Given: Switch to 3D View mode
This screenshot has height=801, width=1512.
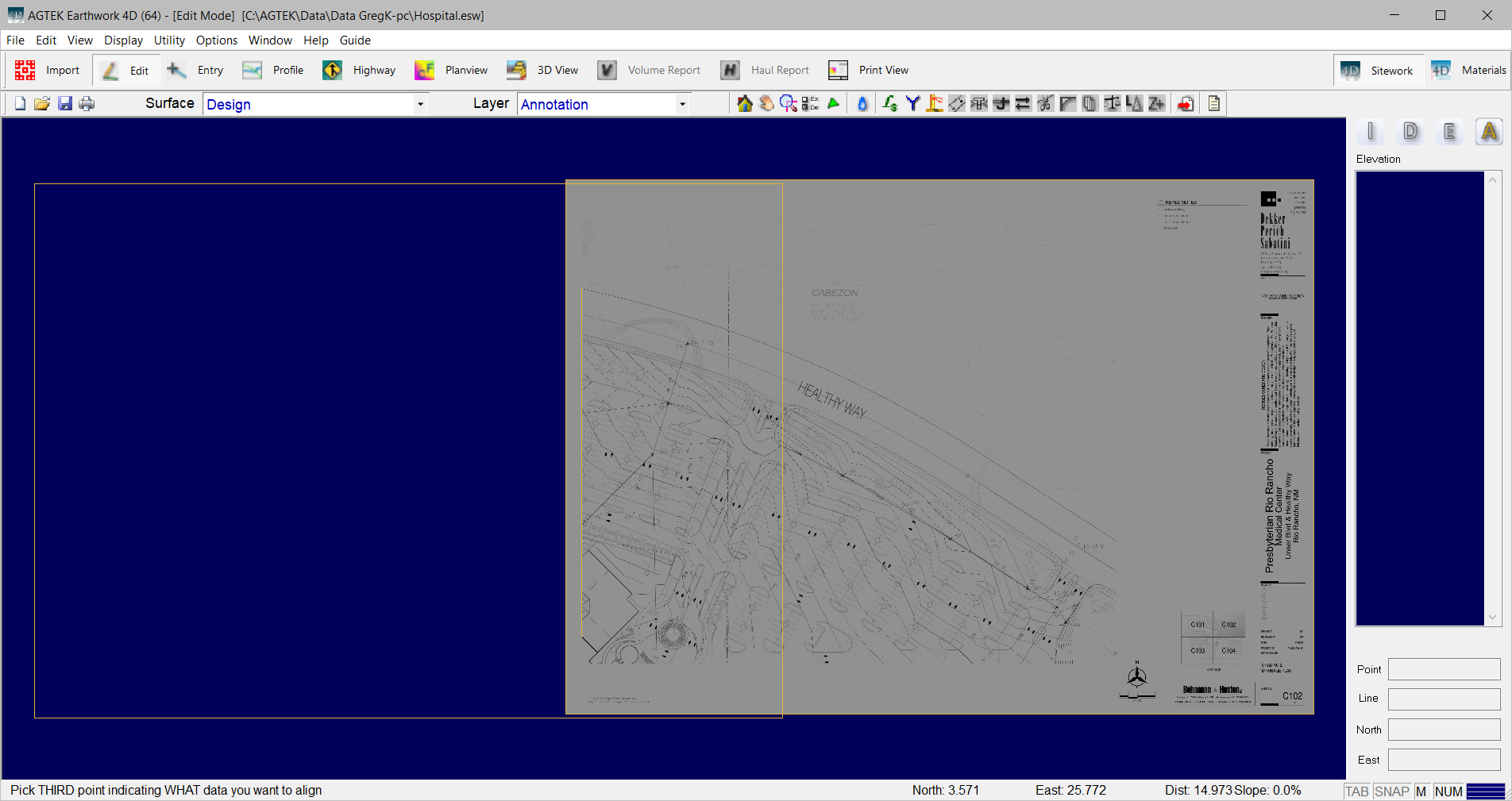Looking at the screenshot, I should click(543, 71).
